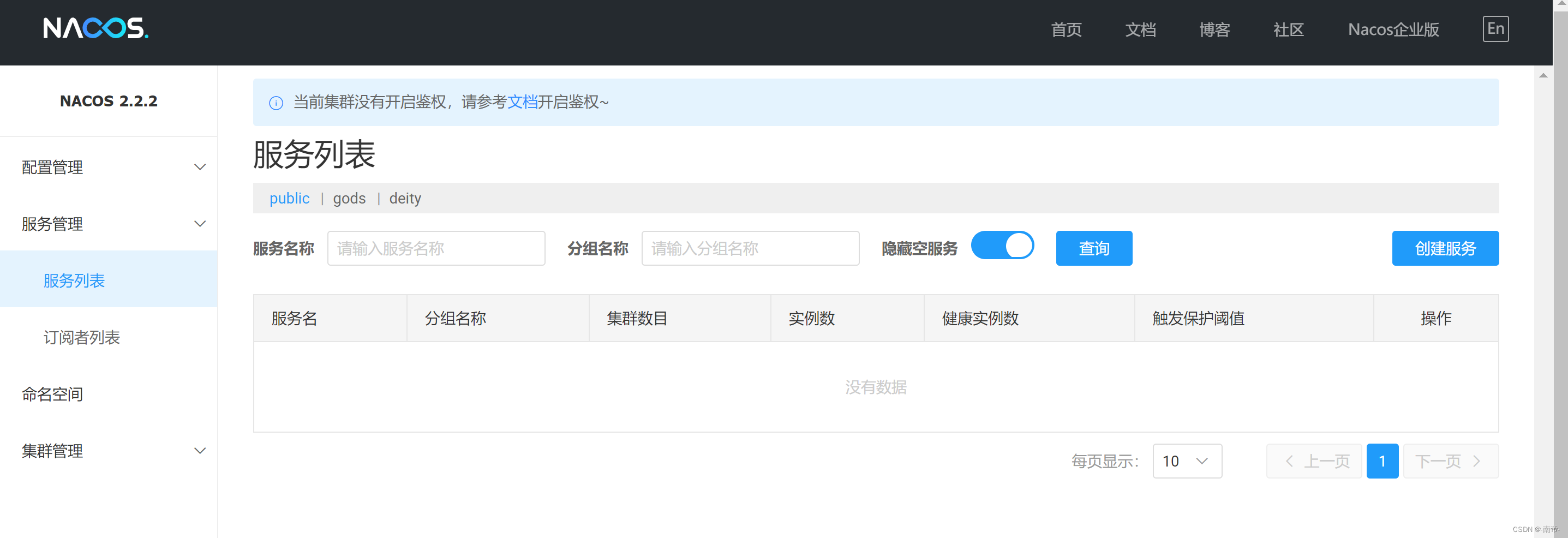1568x538 pixels.
Task: Click the 查询 button
Action: [x=1094, y=248]
